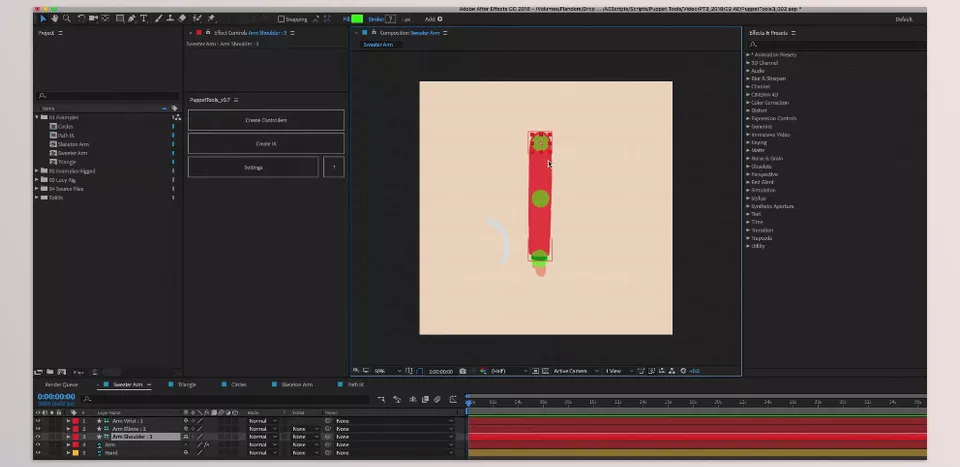This screenshot has width=960, height=467.
Task: Expand the Blur & Sharpen effects category
Action: 748,78
